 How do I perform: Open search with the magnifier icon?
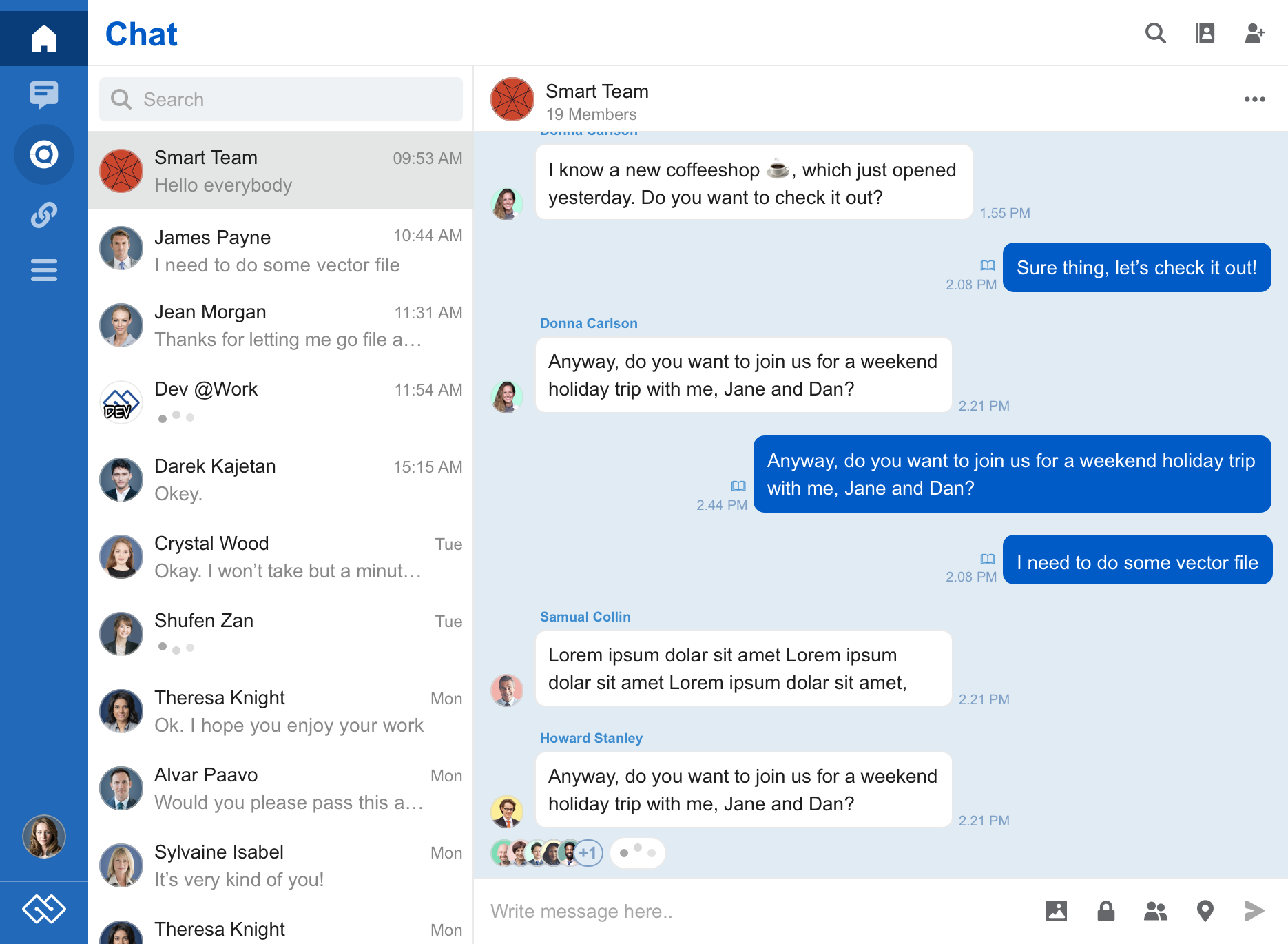coord(1156,33)
